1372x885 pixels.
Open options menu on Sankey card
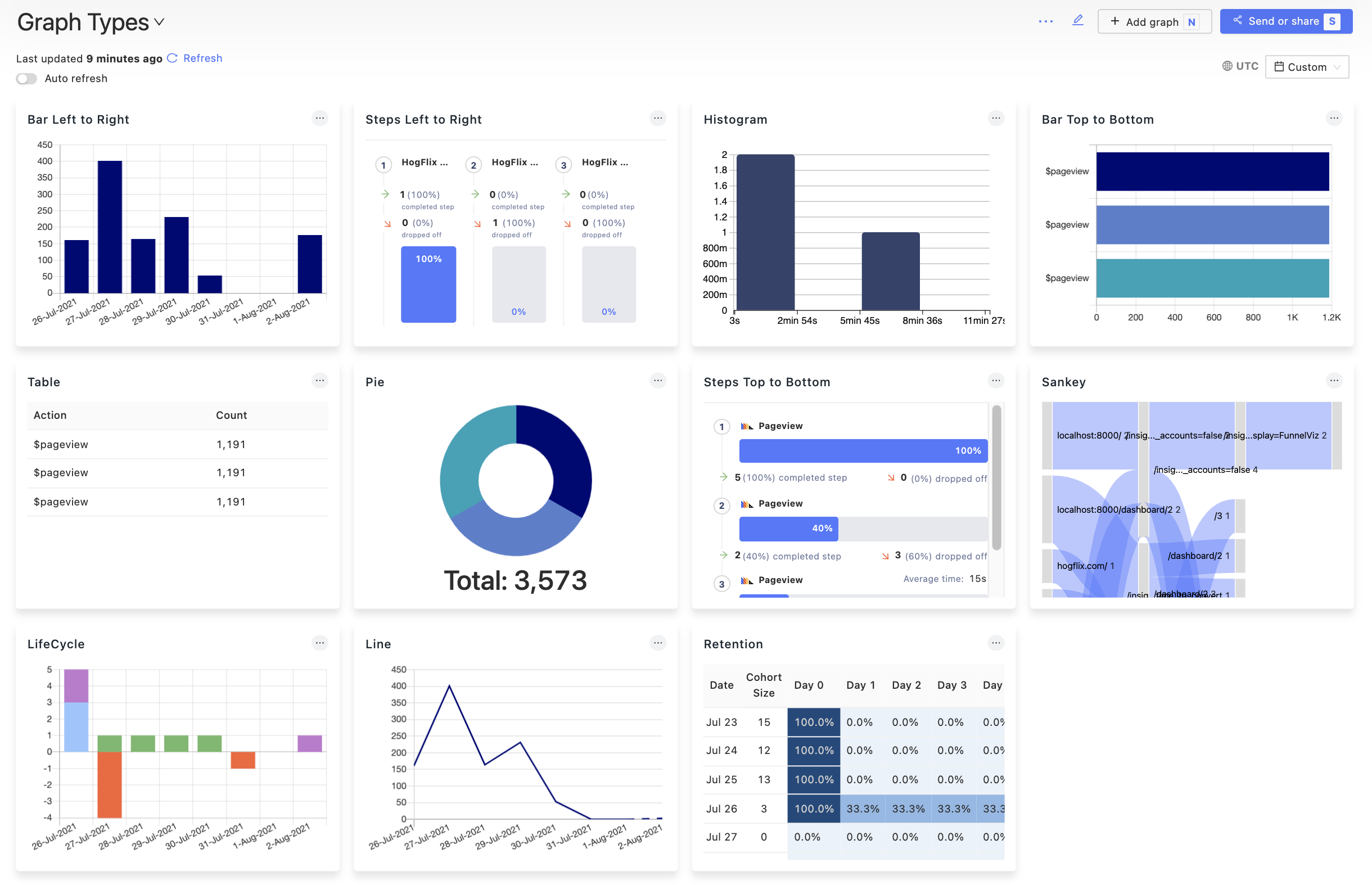pos(1334,381)
